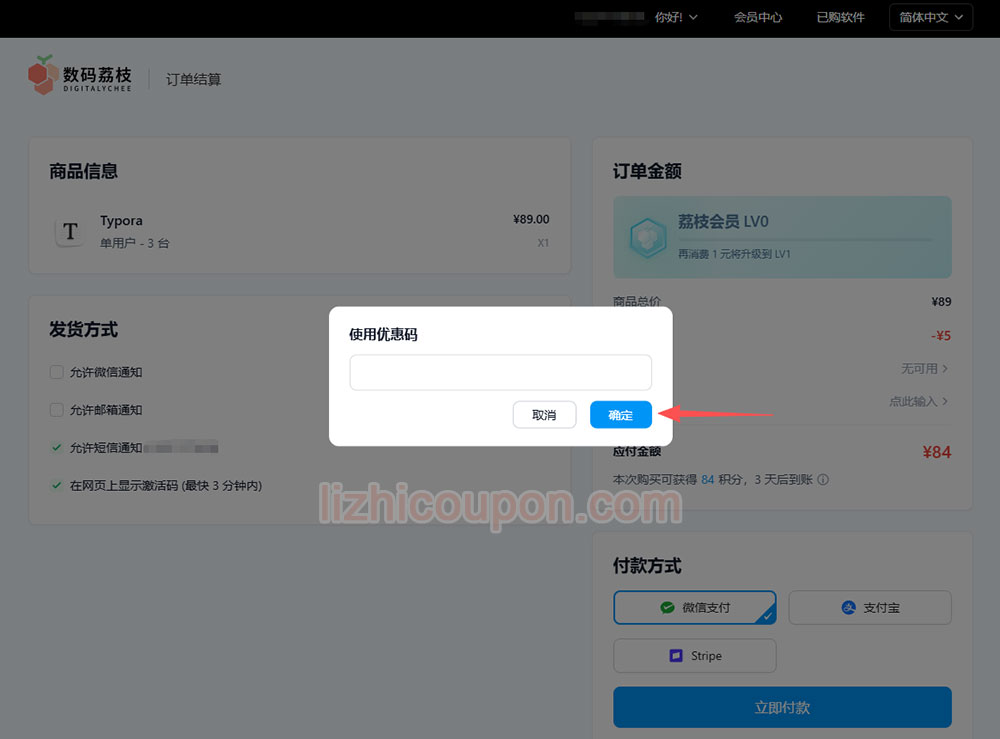Click the Typora product name
The width and height of the screenshot is (1000, 739).
click(x=121, y=221)
